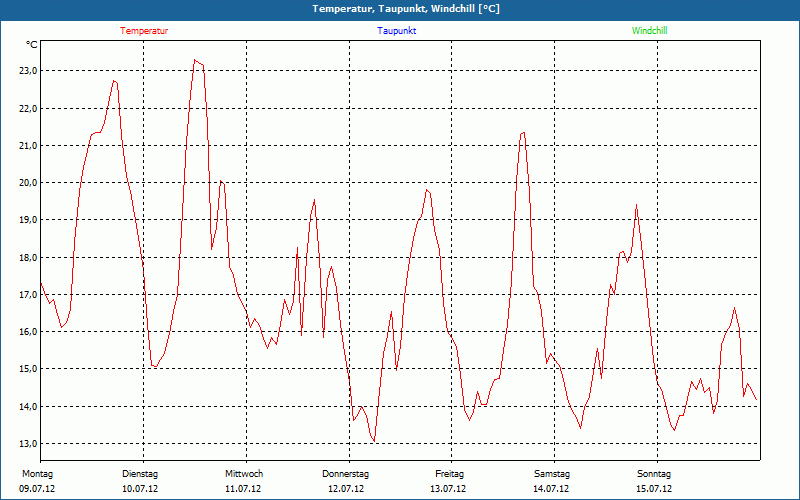800x500 pixels.
Task: Click the 15,0 y-axis value
Action: (28, 369)
